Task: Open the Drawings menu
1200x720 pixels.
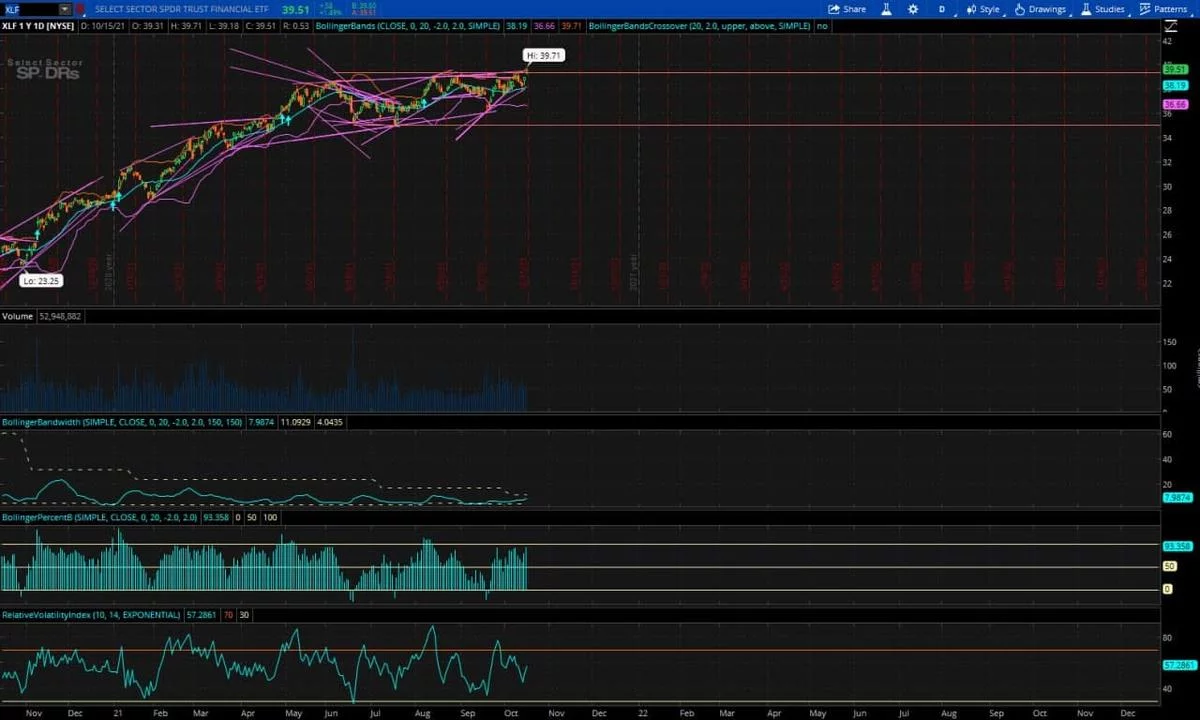Action: point(1040,9)
